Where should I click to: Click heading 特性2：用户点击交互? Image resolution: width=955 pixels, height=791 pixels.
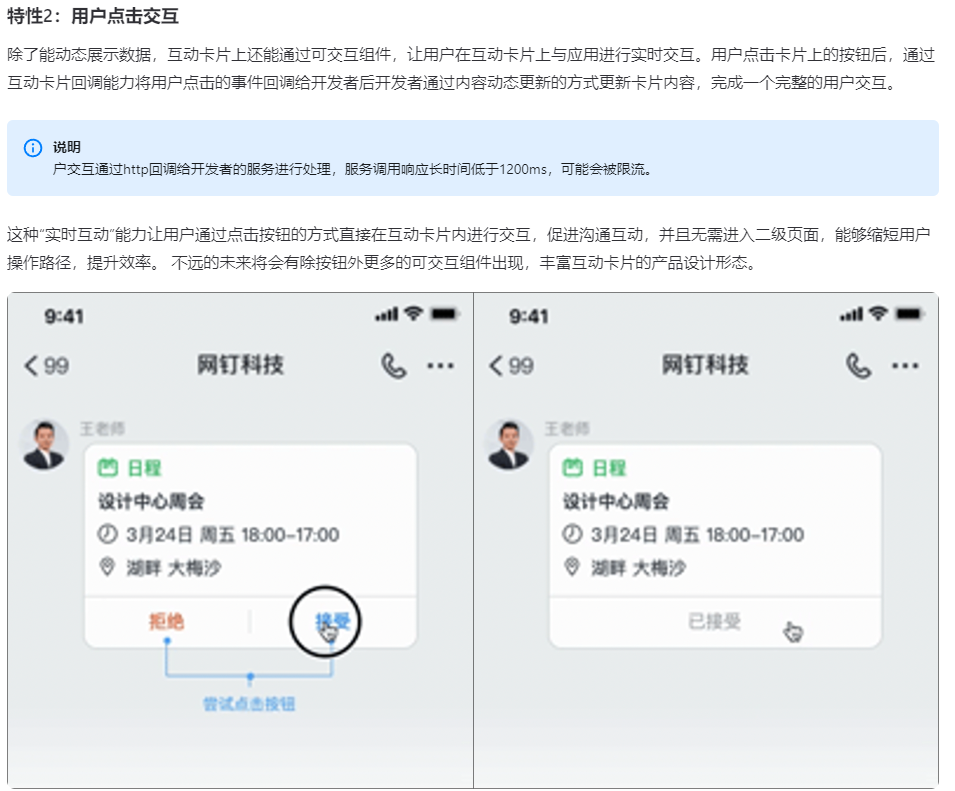pyautogui.click(x=93, y=16)
